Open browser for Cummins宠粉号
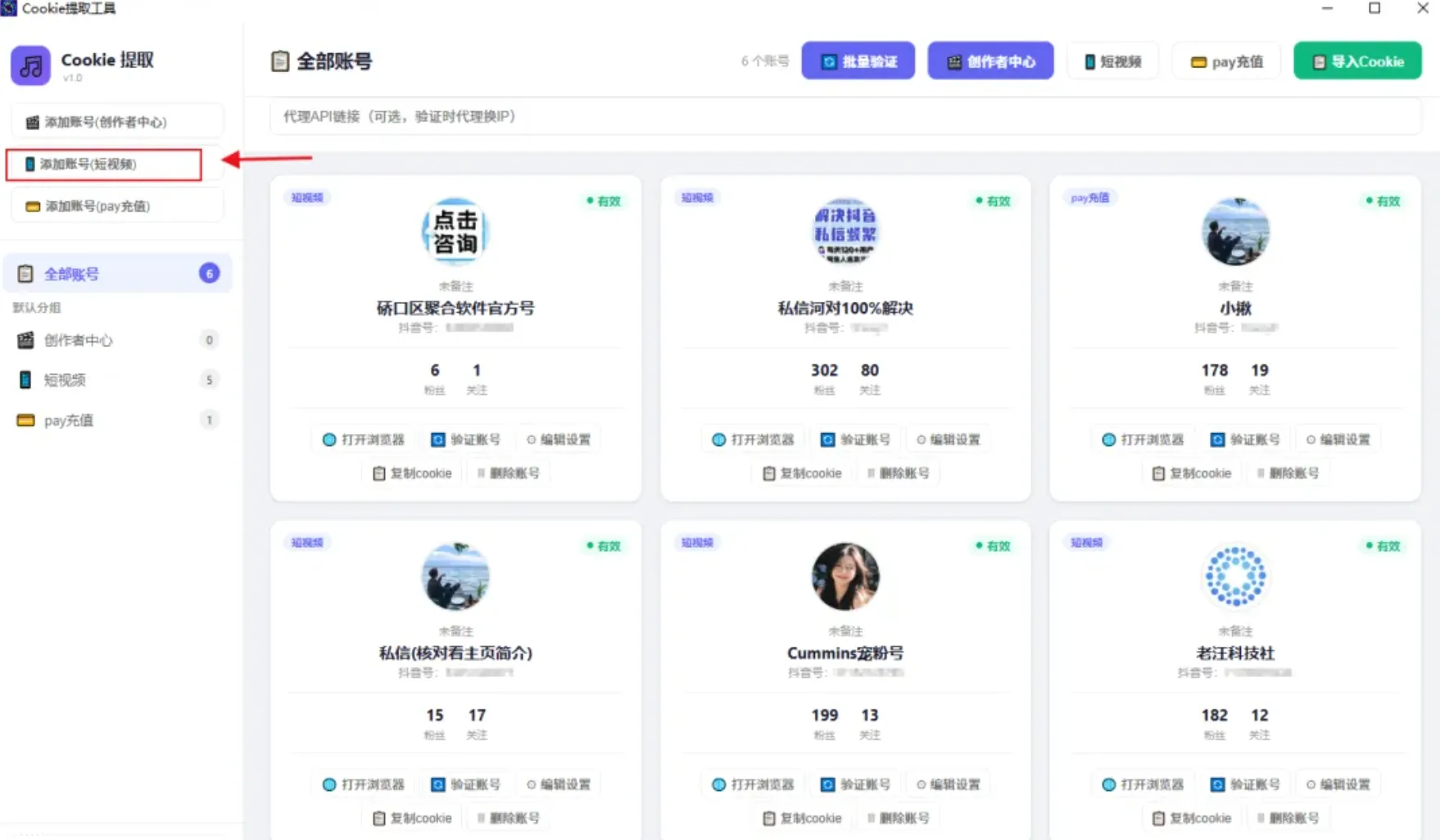Image resolution: width=1440 pixels, height=840 pixels. coord(754,784)
